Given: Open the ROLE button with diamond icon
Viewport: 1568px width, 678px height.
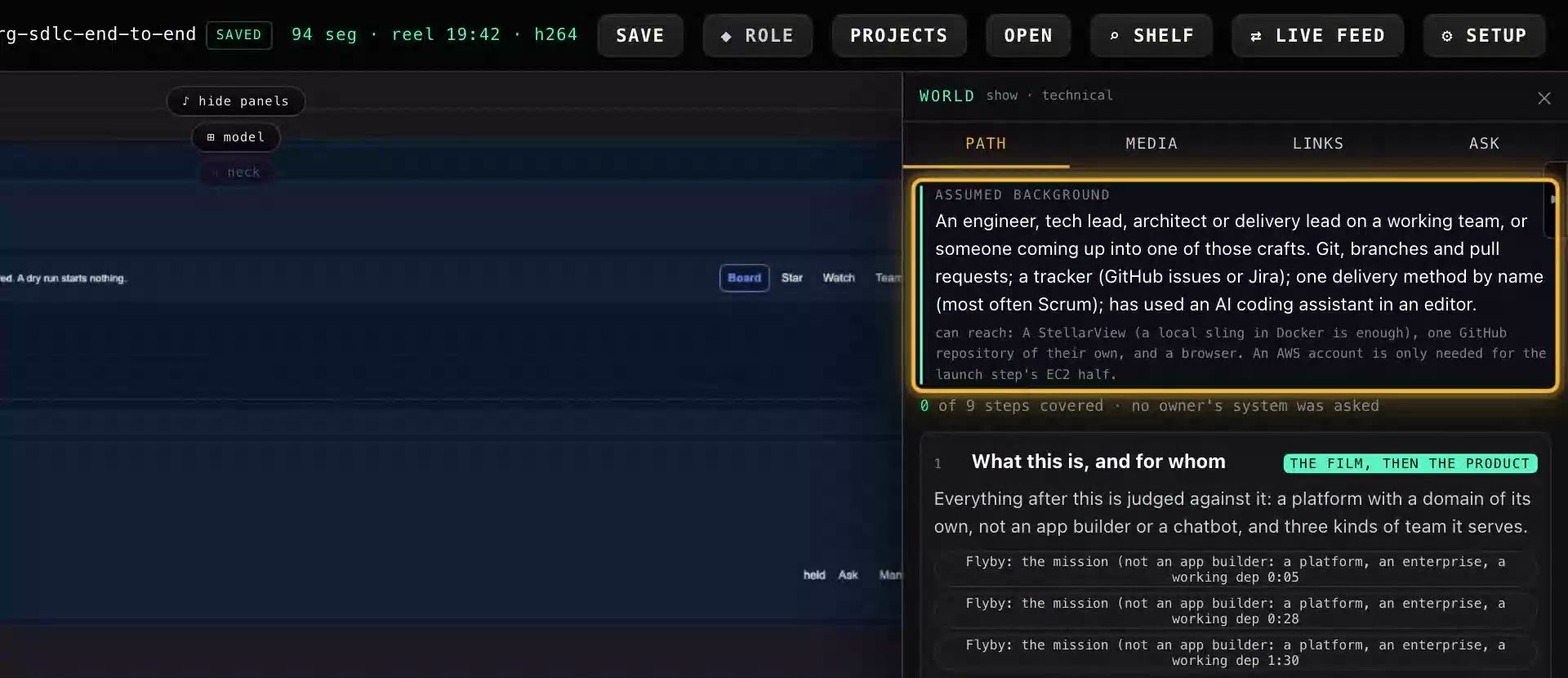Looking at the screenshot, I should pyautogui.click(x=757, y=35).
